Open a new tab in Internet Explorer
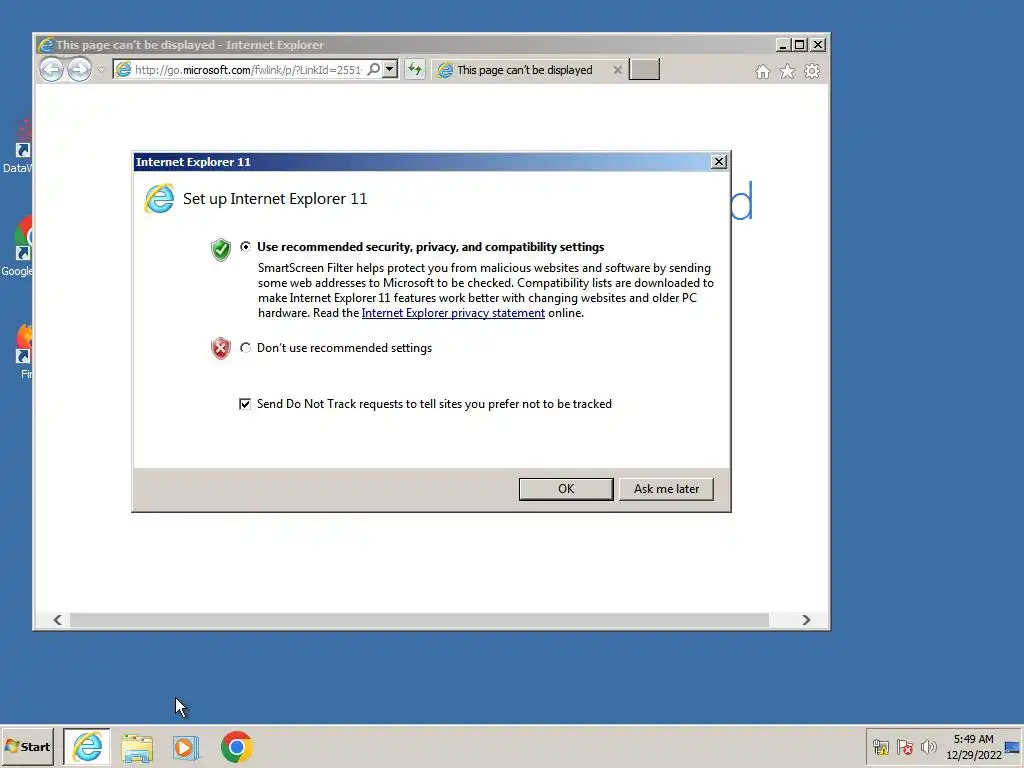 (x=644, y=69)
